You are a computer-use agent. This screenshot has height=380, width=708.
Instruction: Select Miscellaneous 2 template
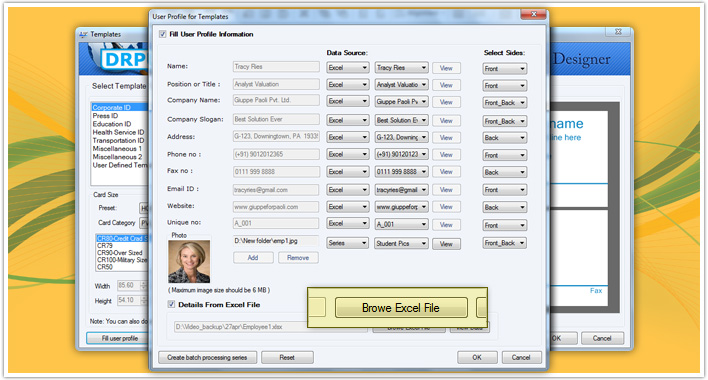[117, 157]
